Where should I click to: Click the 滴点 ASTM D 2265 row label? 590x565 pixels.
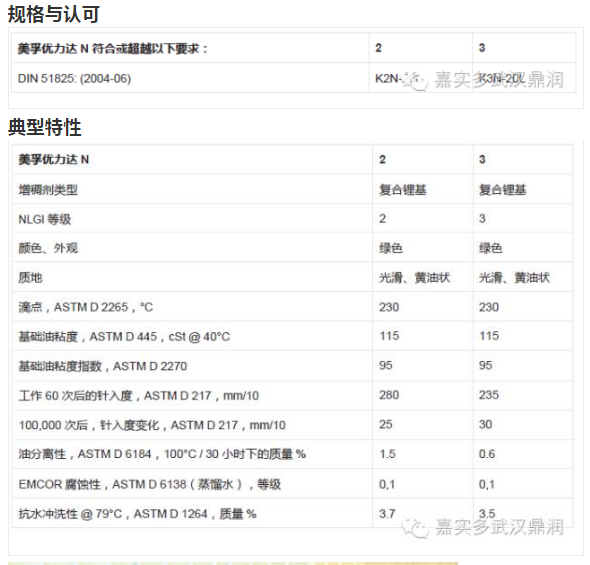pyautogui.click(x=85, y=307)
